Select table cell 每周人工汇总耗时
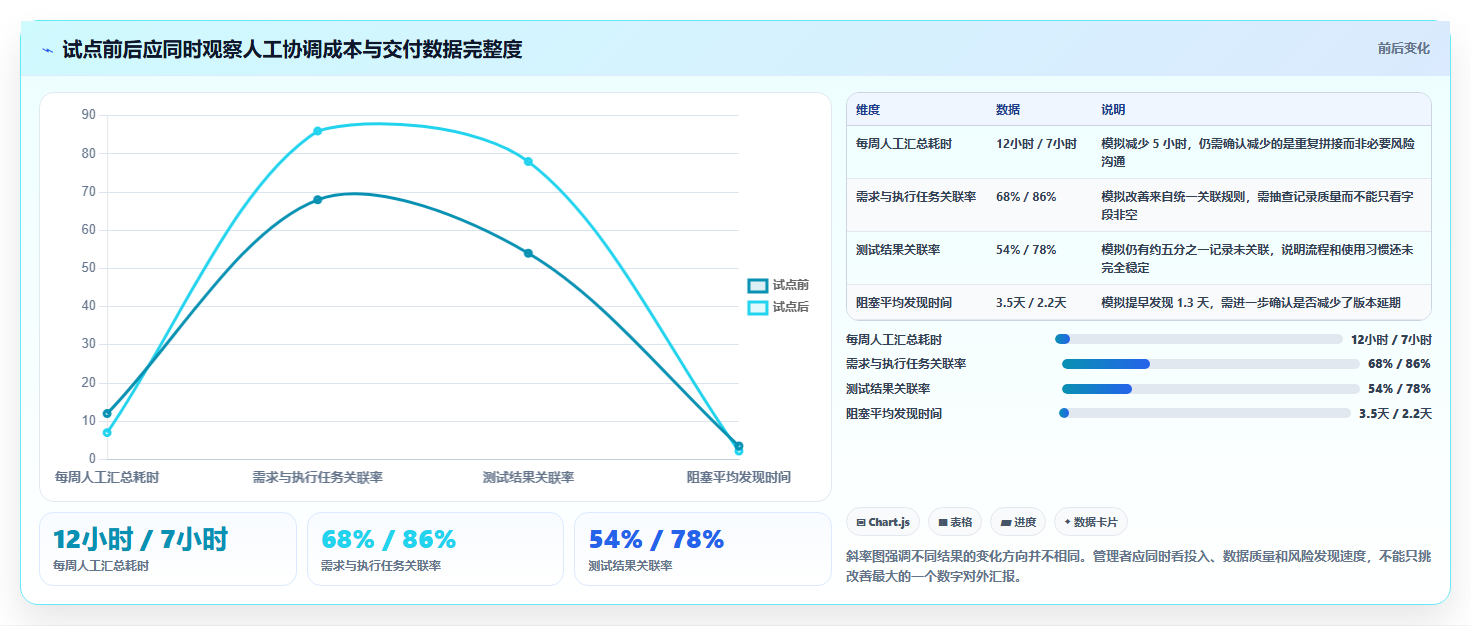This screenshot has width=1471, height=626. [x=904, y=144]
